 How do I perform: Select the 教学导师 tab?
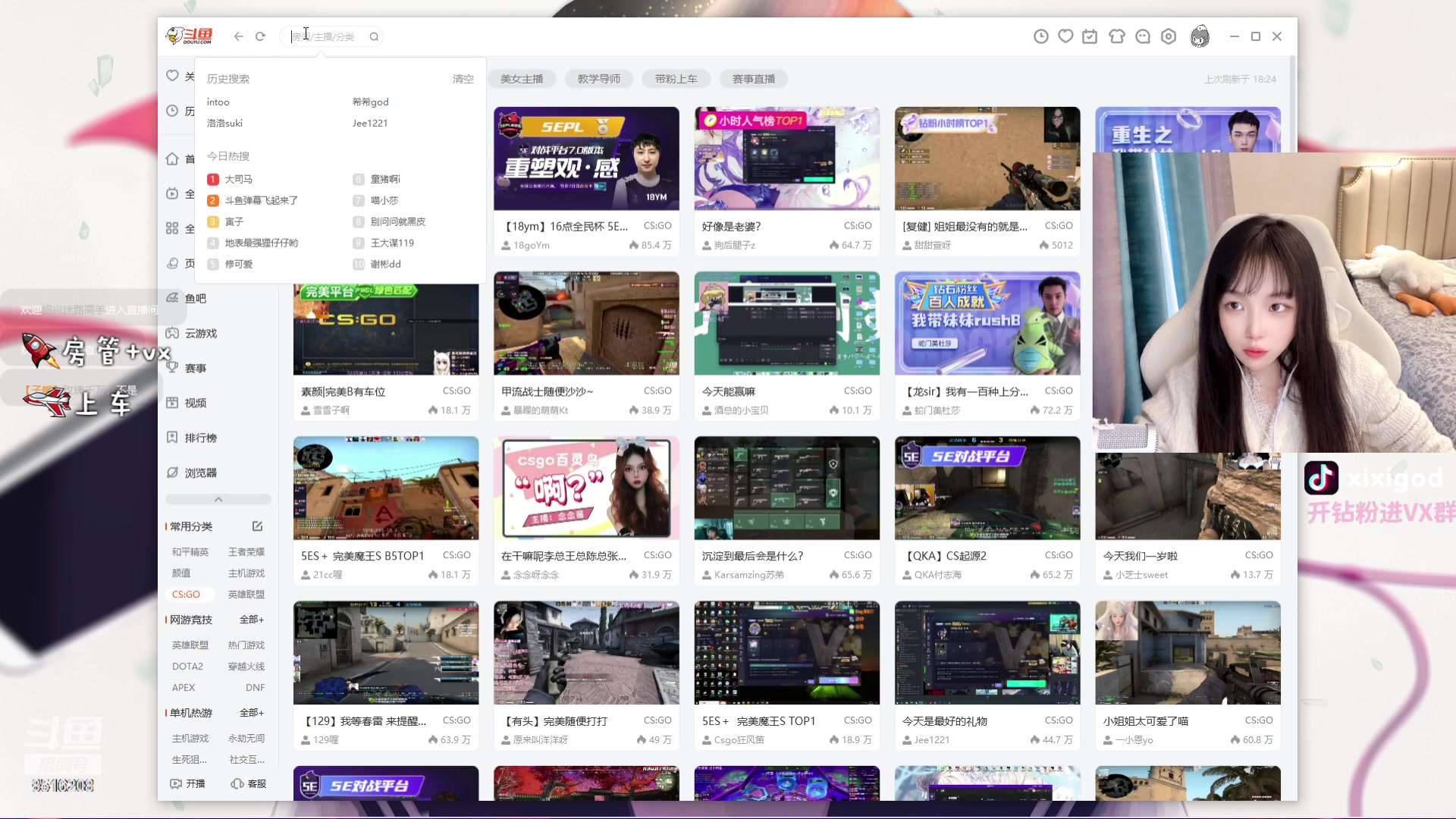599,79
